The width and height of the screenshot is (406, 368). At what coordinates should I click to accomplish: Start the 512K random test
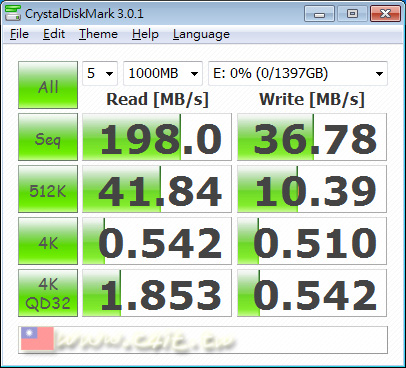(48, 189)
